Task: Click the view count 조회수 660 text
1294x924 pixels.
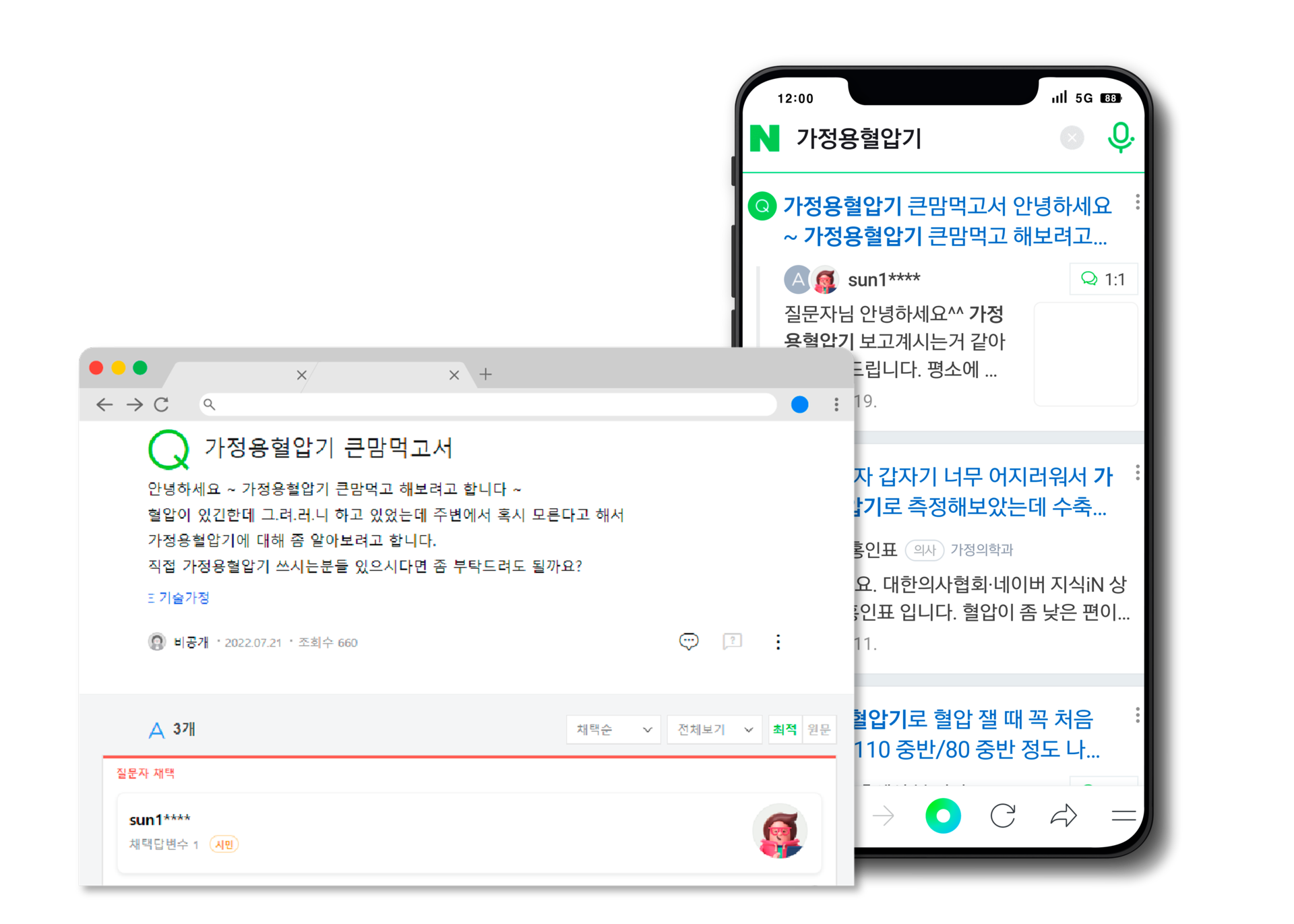Action: click(328, 642)
